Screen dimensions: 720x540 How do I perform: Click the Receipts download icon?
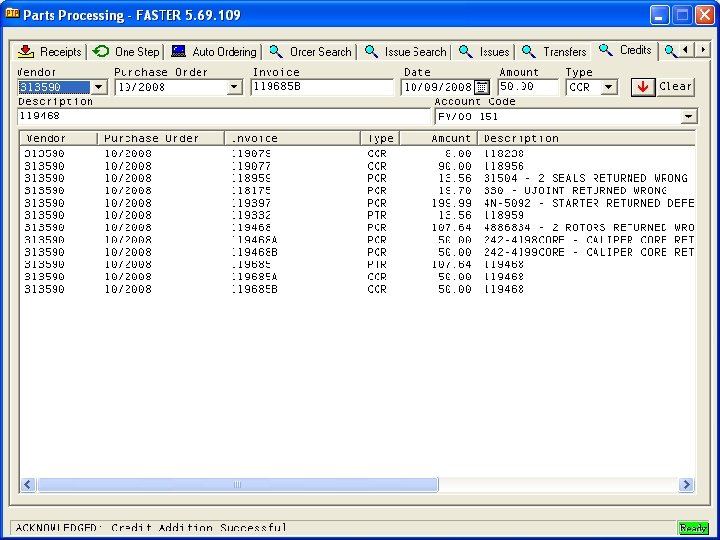point(26,51)
